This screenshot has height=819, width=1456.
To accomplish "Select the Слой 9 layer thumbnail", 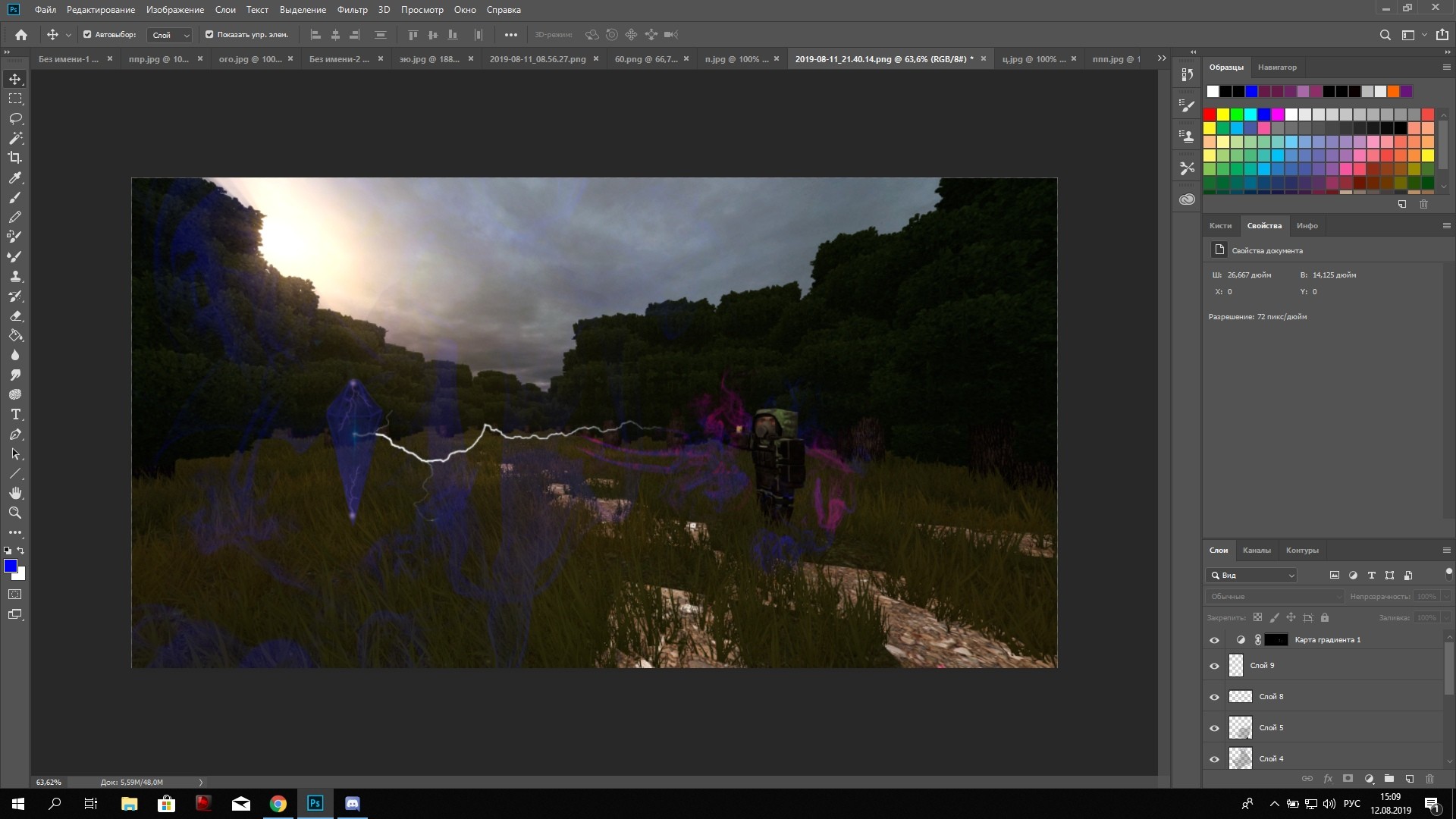I will pyautogui.click(x=1236, y=666).
